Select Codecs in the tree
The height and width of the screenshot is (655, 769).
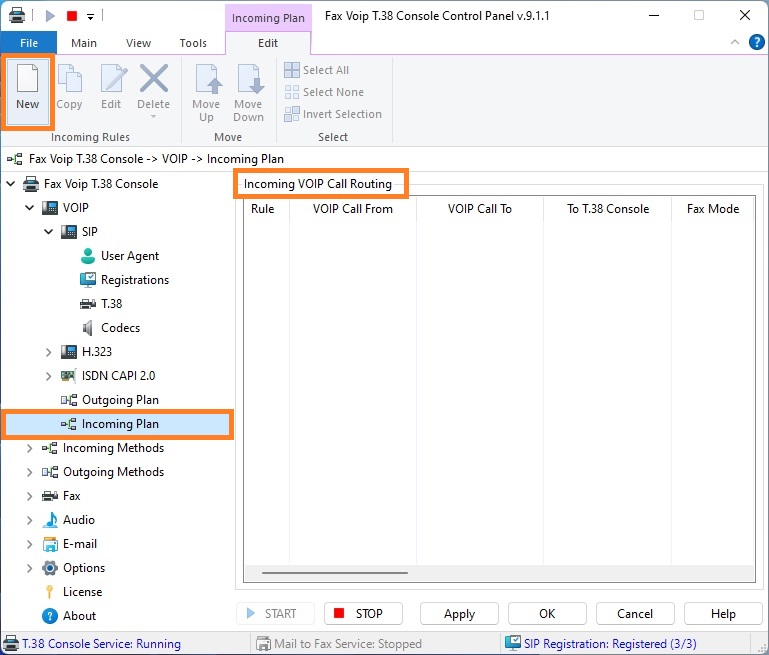tap(120, 328)
